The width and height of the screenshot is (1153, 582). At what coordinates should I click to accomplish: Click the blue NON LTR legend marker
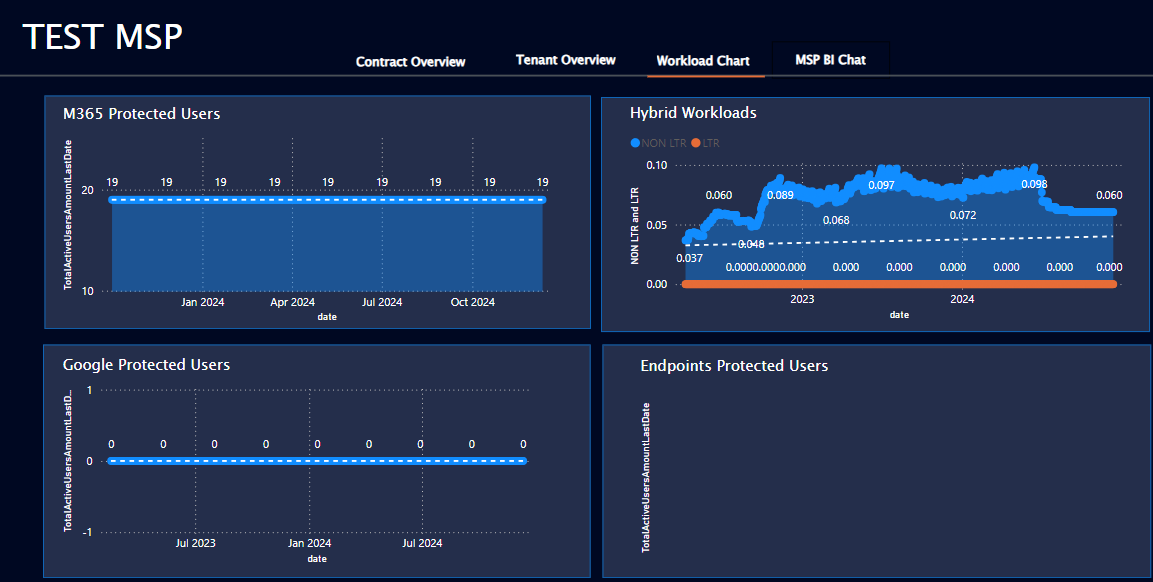tap(636, 143)
